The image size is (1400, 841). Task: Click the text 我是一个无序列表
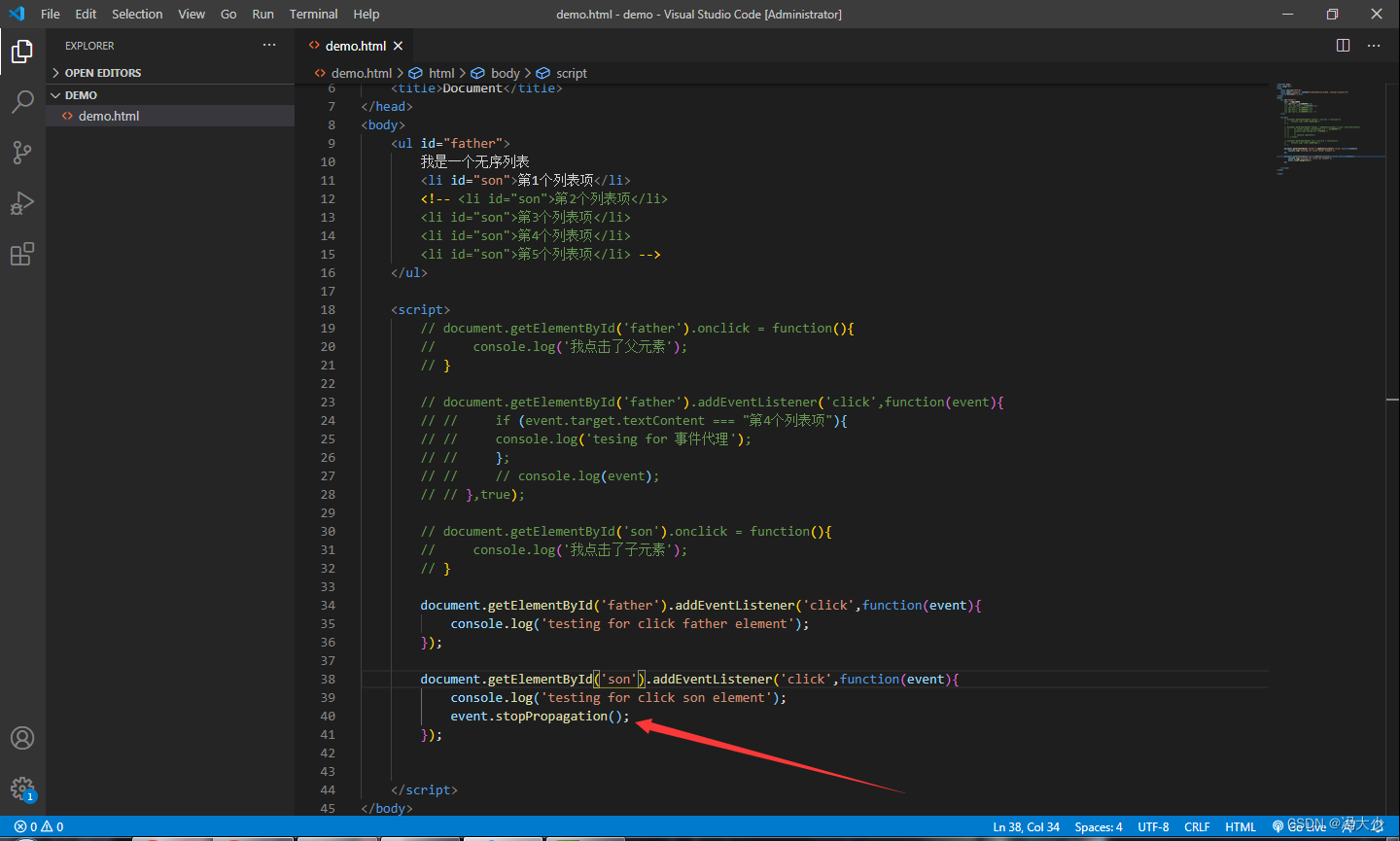tap(475, 162)
